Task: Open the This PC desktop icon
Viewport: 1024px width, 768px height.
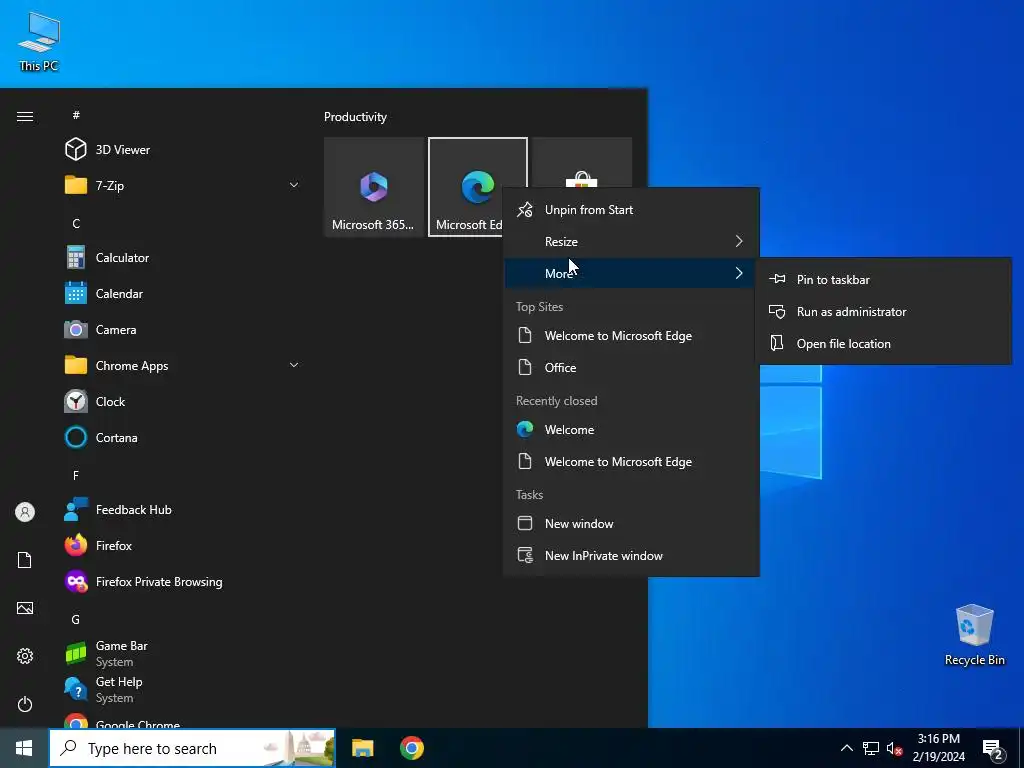Action: pos(39,42)
